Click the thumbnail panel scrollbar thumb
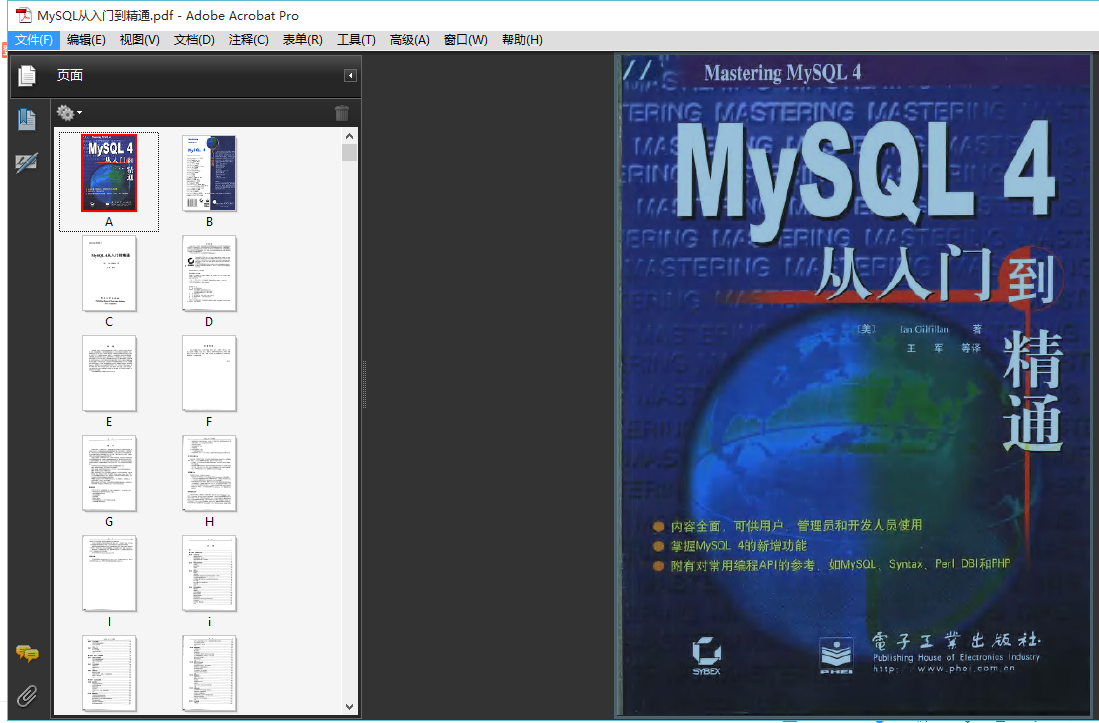 click(349, 153)
